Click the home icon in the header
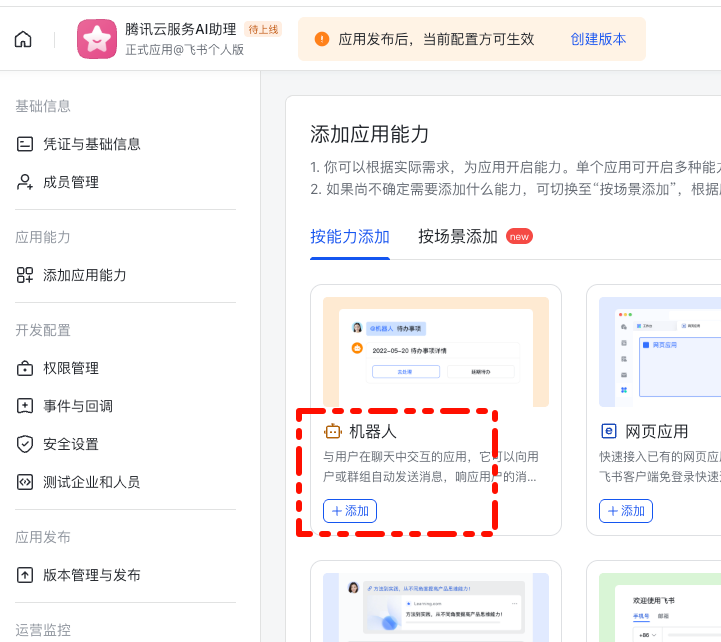The width and height of the screenshot is (721, 642). point(23,40)
